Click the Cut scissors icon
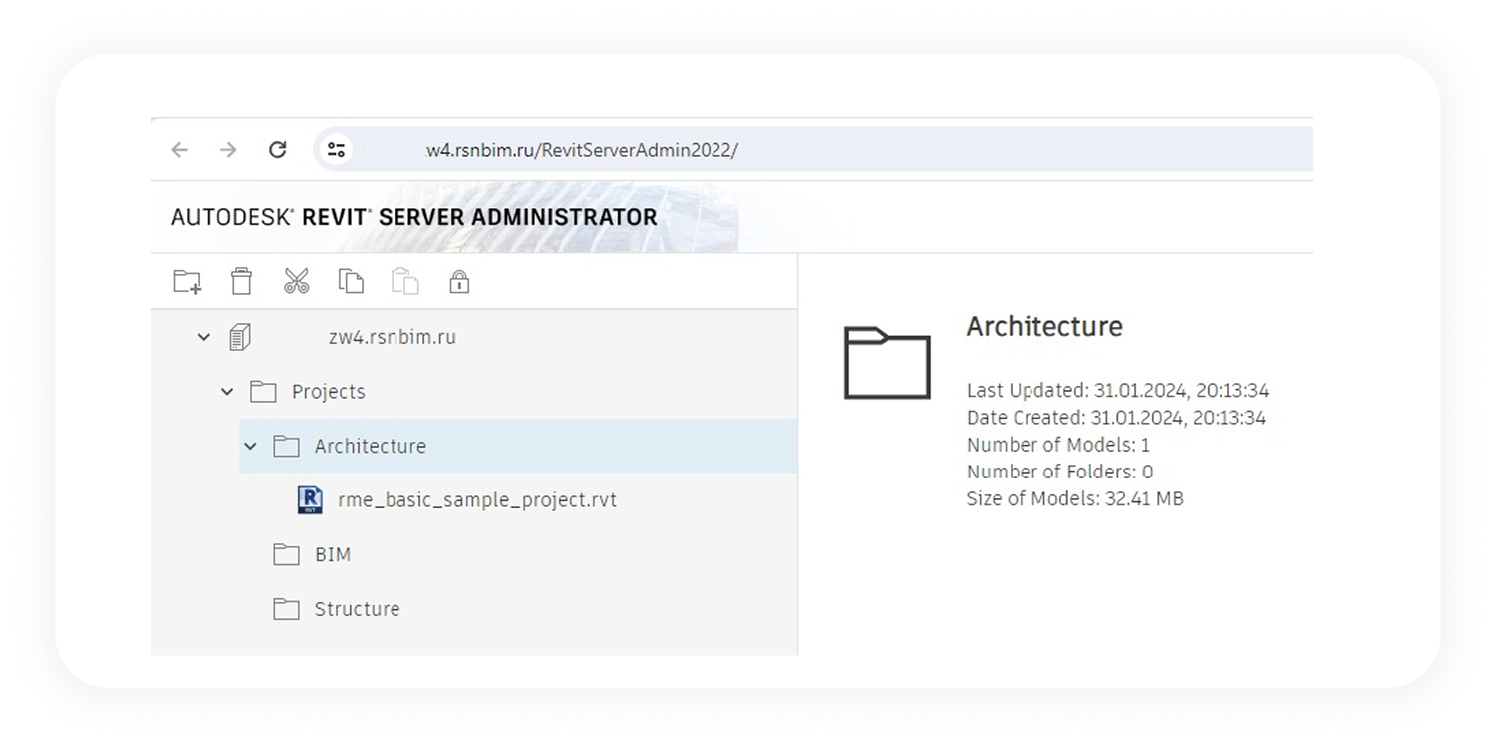1495x744 pixels. coord(296,282)
